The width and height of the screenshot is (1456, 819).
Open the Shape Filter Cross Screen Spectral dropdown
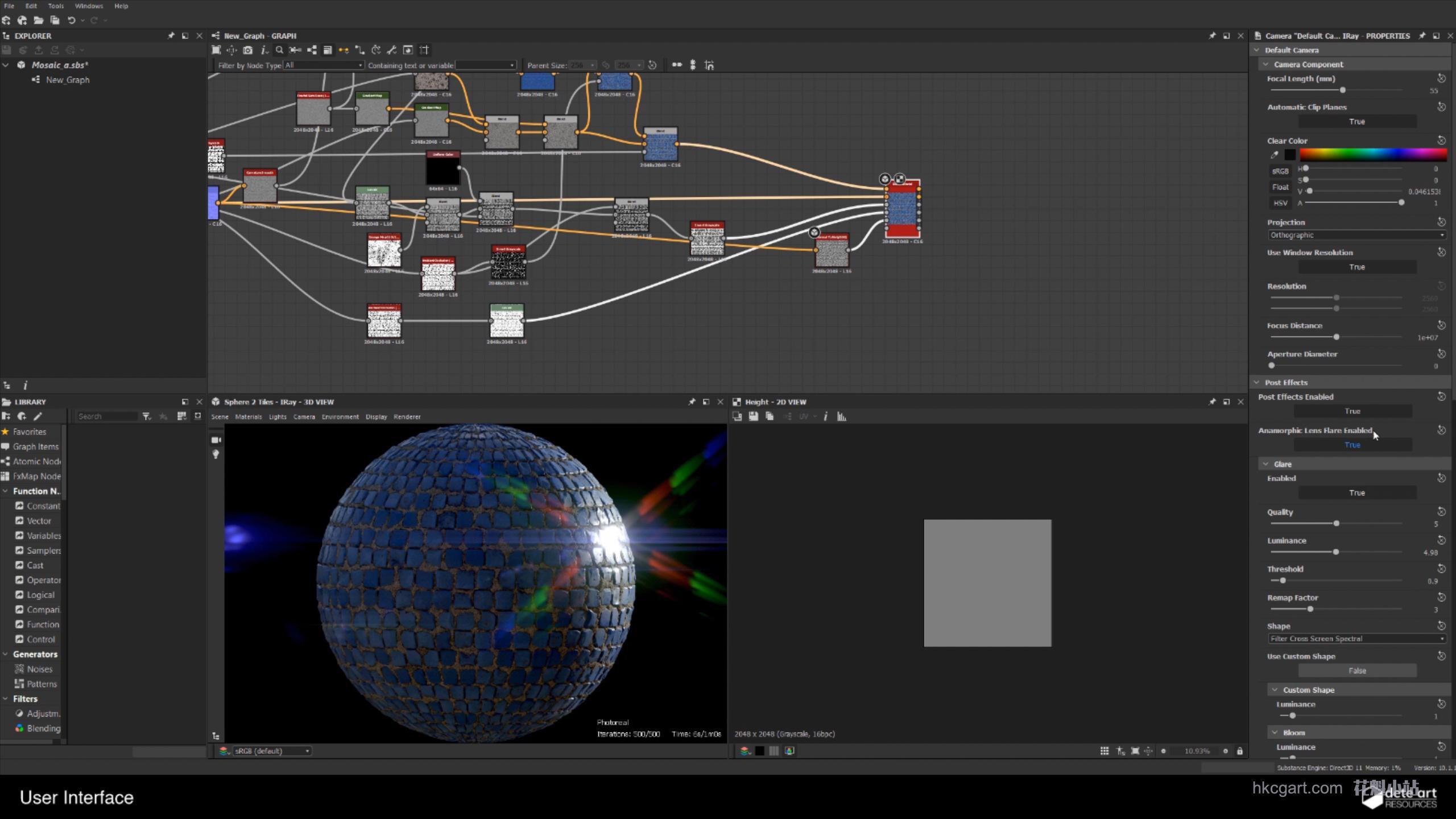pyautogui.click(x=1357, y=639)
